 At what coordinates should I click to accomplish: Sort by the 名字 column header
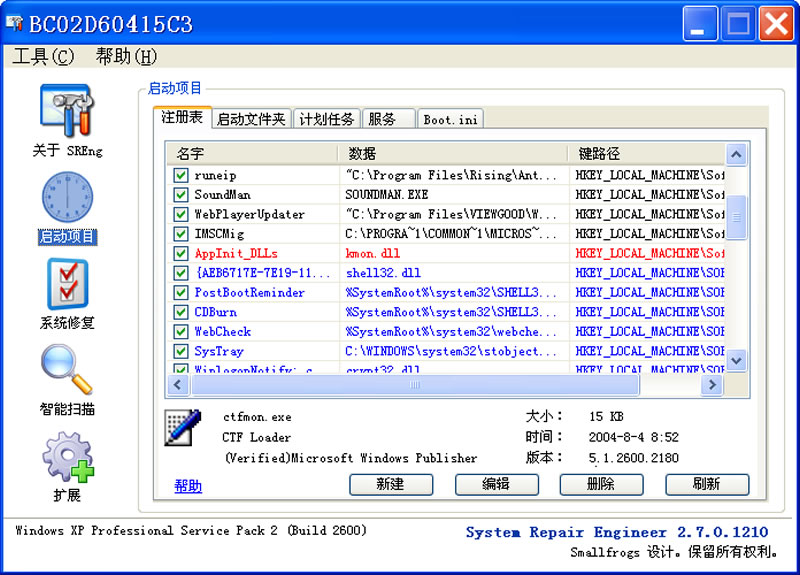click(x=252, y=154)
